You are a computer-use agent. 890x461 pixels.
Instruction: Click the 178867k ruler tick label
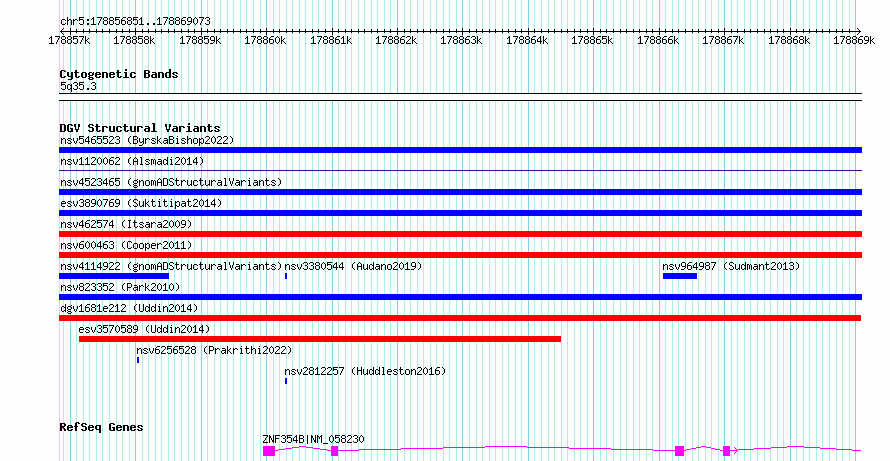[x=724, y=41]
